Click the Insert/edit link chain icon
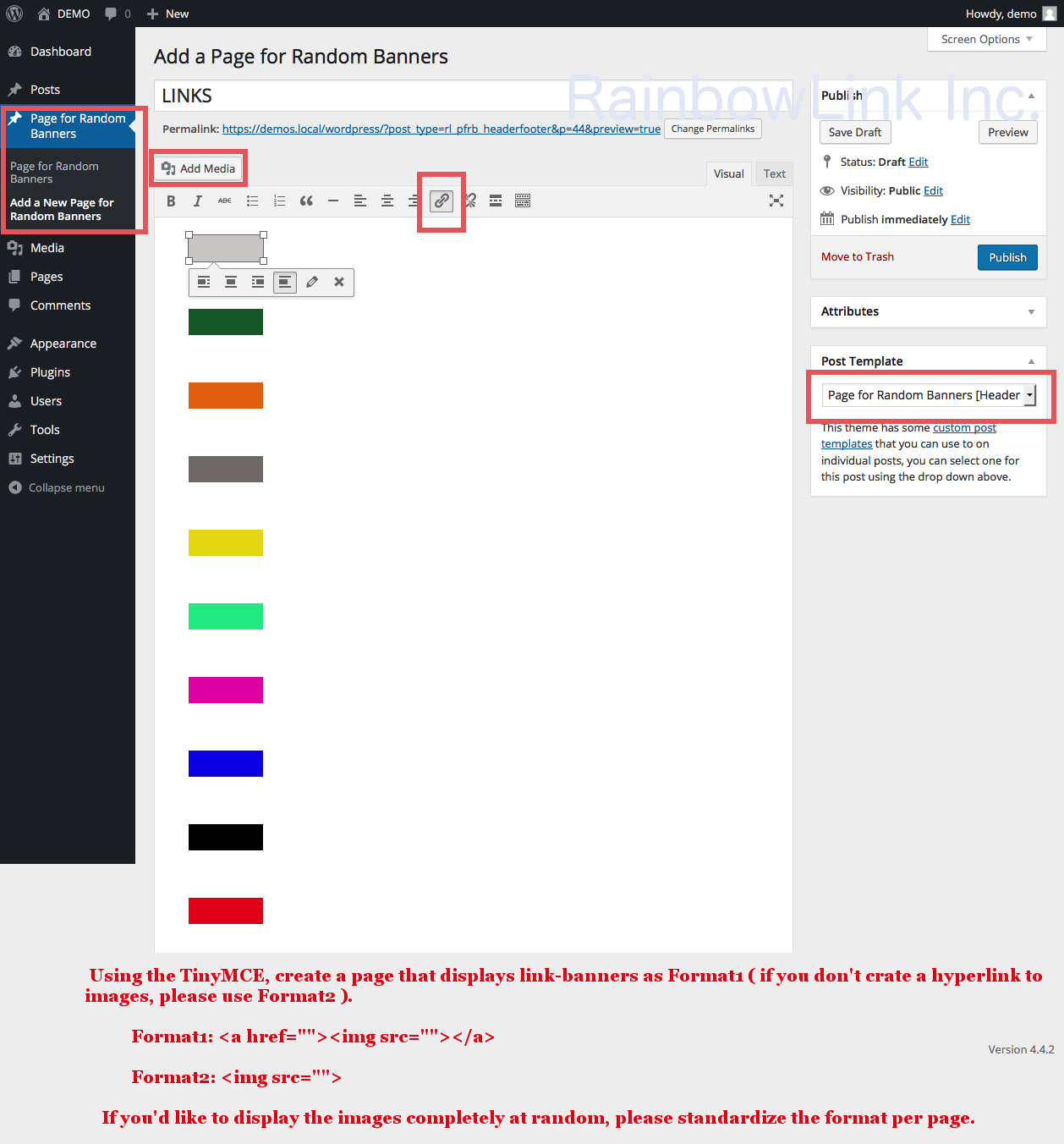The width and height of the screenshot is (1064, 1144). click(x=442, y=201)
